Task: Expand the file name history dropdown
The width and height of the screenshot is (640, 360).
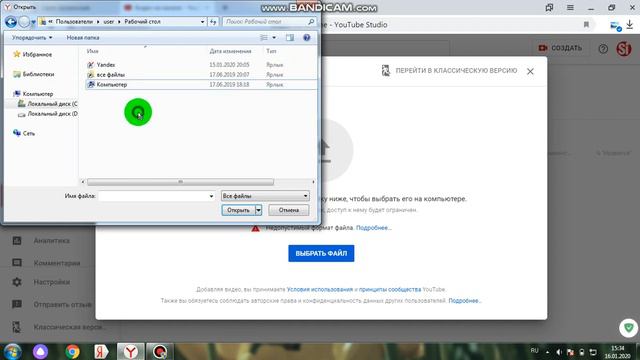Action: point(211,196)
